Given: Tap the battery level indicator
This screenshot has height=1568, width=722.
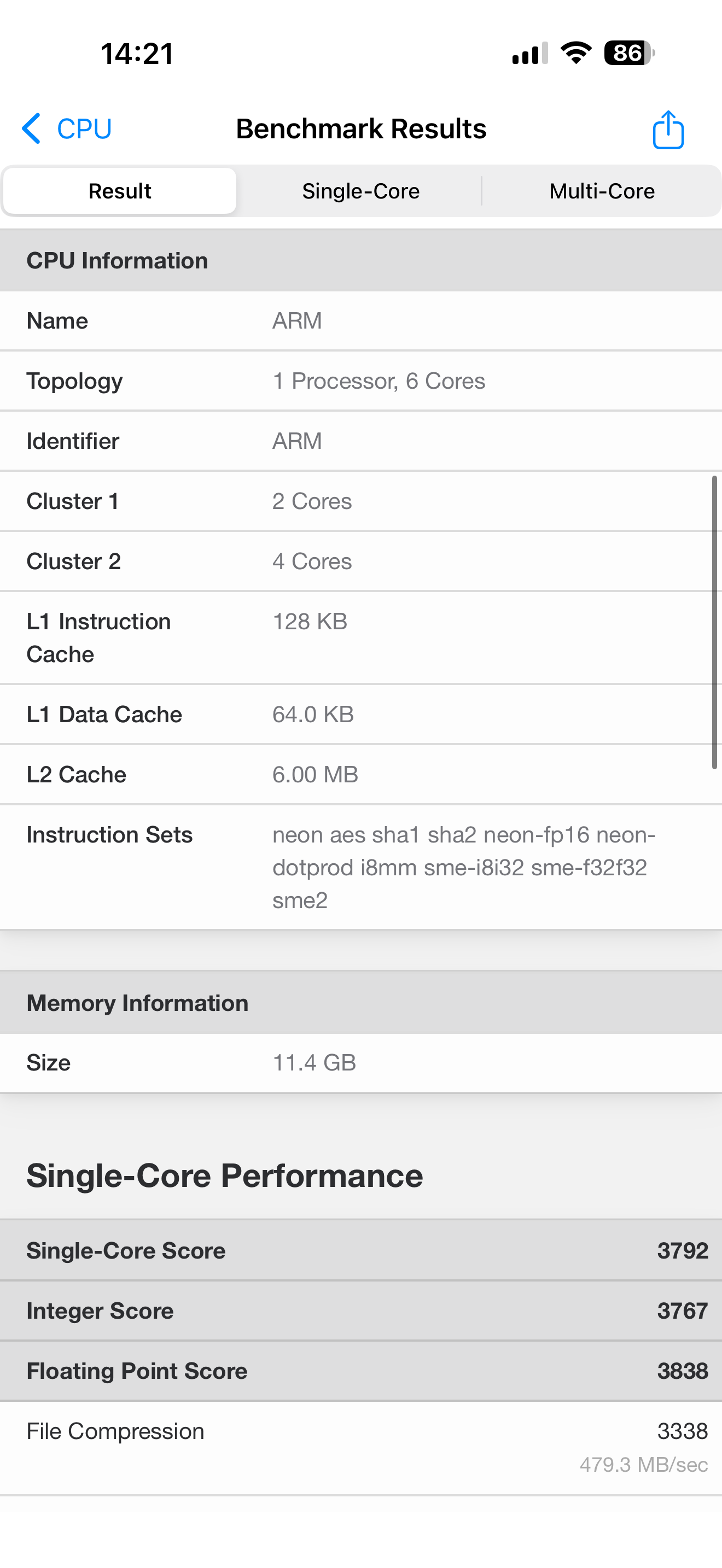Looking at the screenshot, I should [x=628, y=53].
